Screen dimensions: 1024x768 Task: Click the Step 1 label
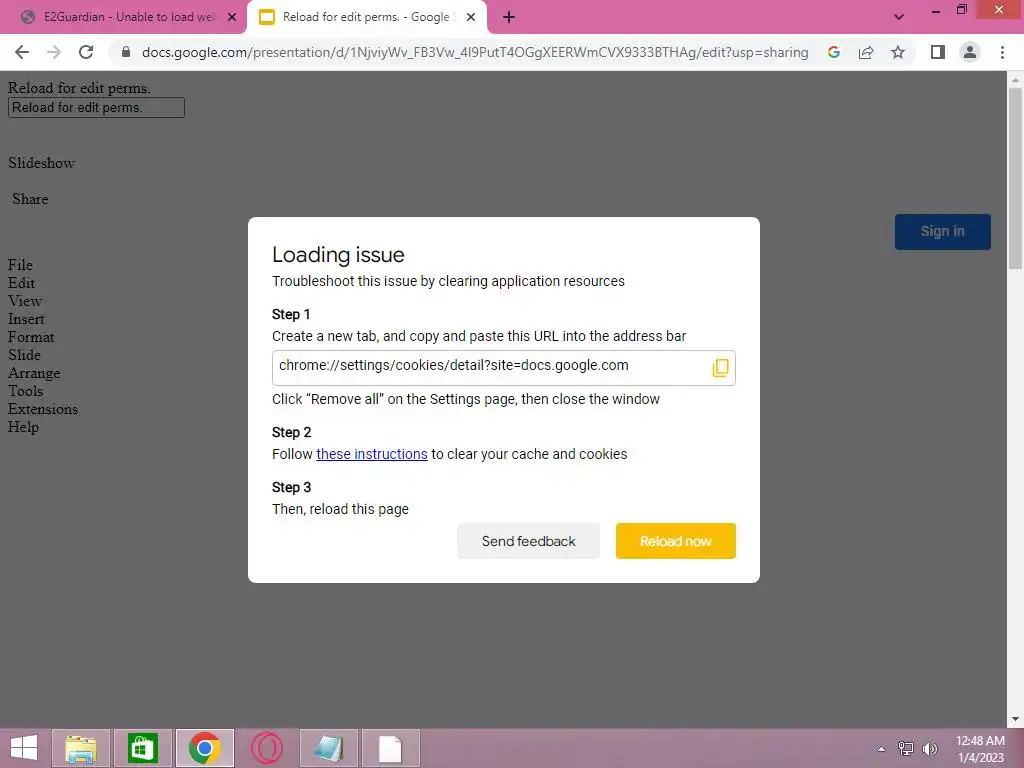(x=291, y=314)
